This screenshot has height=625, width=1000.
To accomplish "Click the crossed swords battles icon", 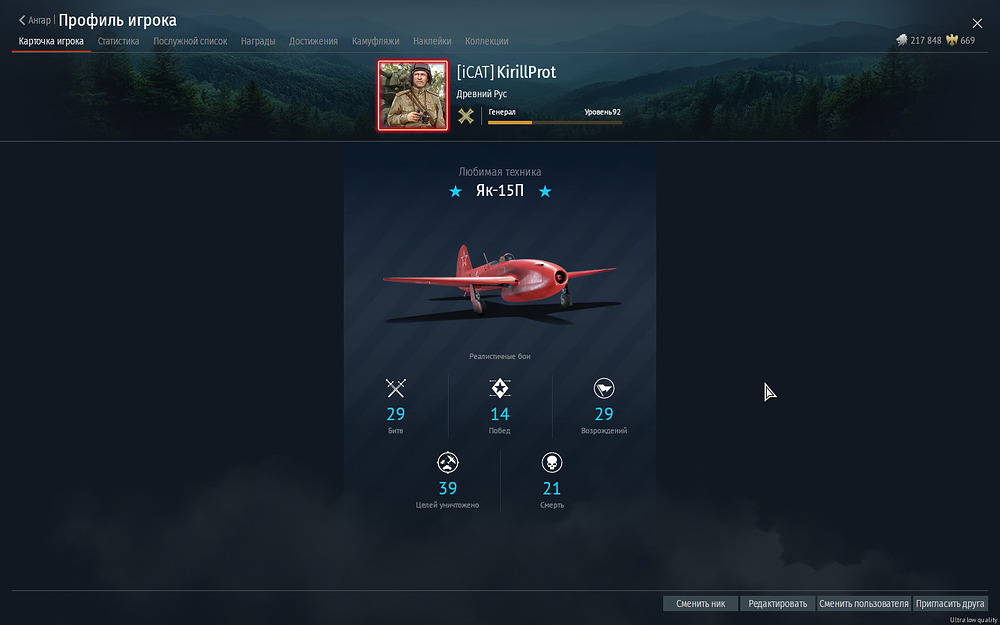I will coord(395,388).
